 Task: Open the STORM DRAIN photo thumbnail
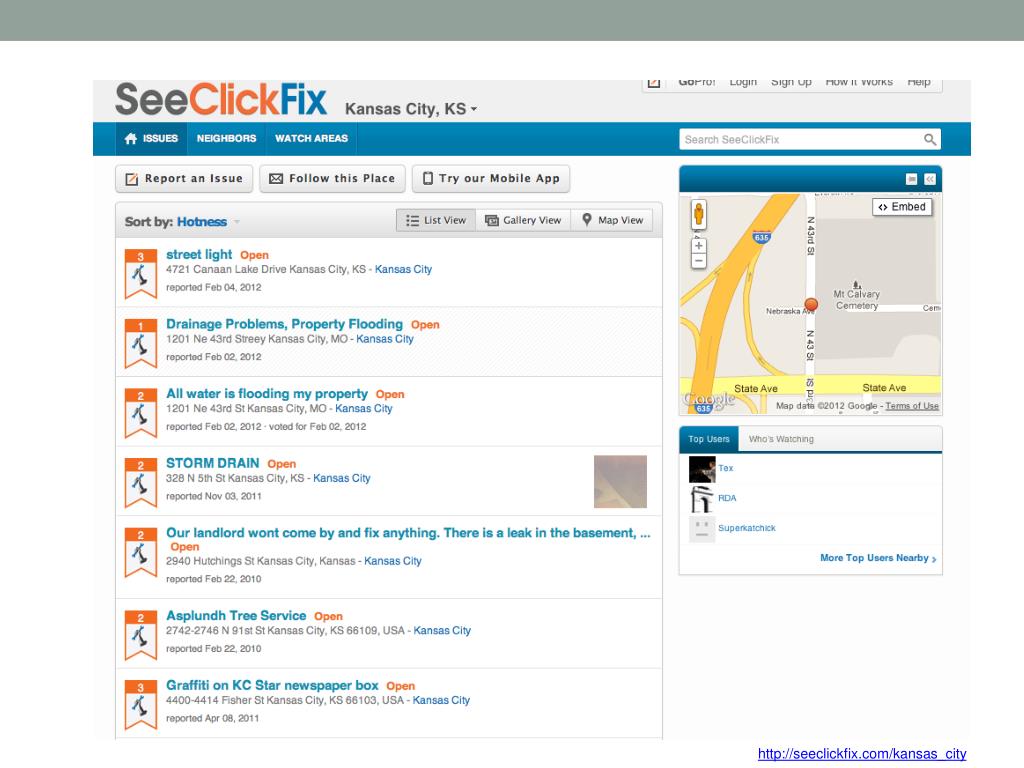pyautogui.click(x=620, y=482)
